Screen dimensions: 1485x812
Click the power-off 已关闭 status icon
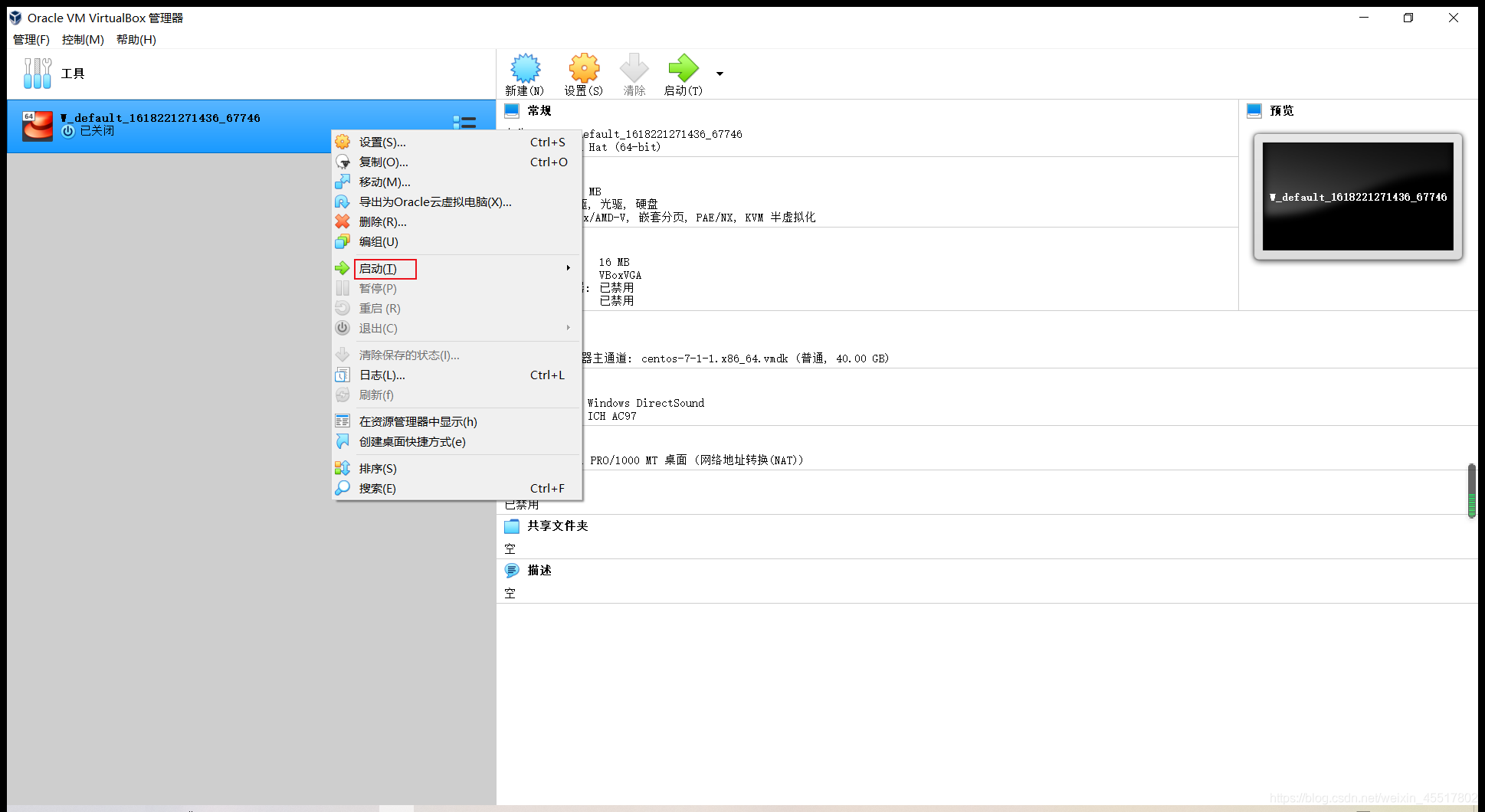tap(68, 131)
